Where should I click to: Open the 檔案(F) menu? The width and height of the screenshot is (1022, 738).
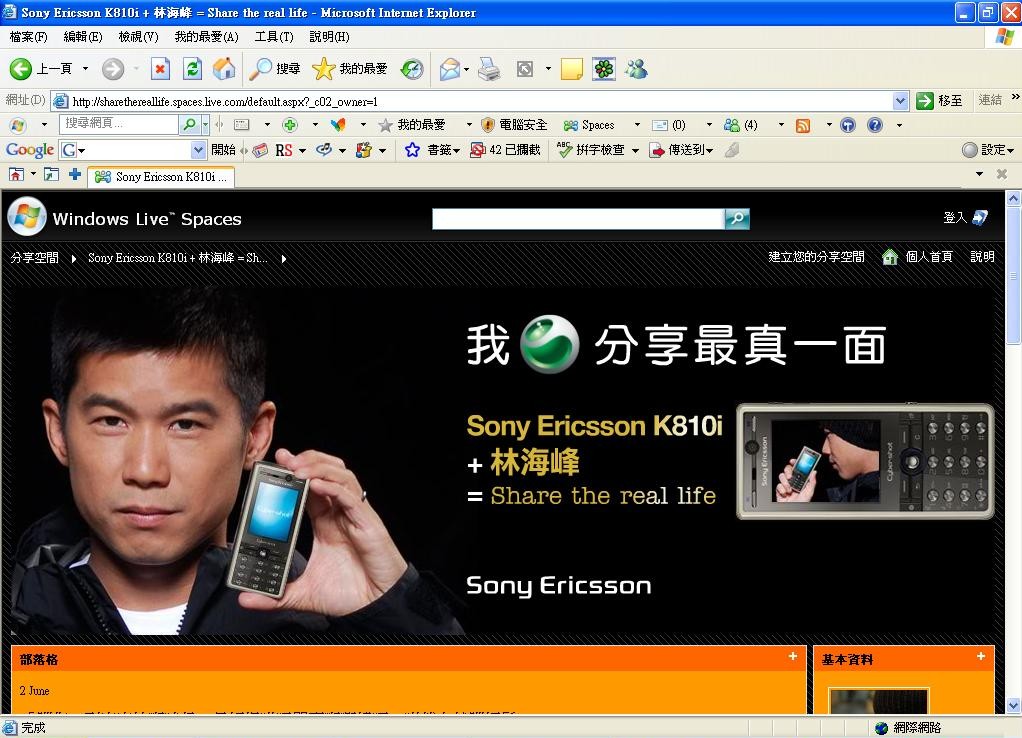29,37
